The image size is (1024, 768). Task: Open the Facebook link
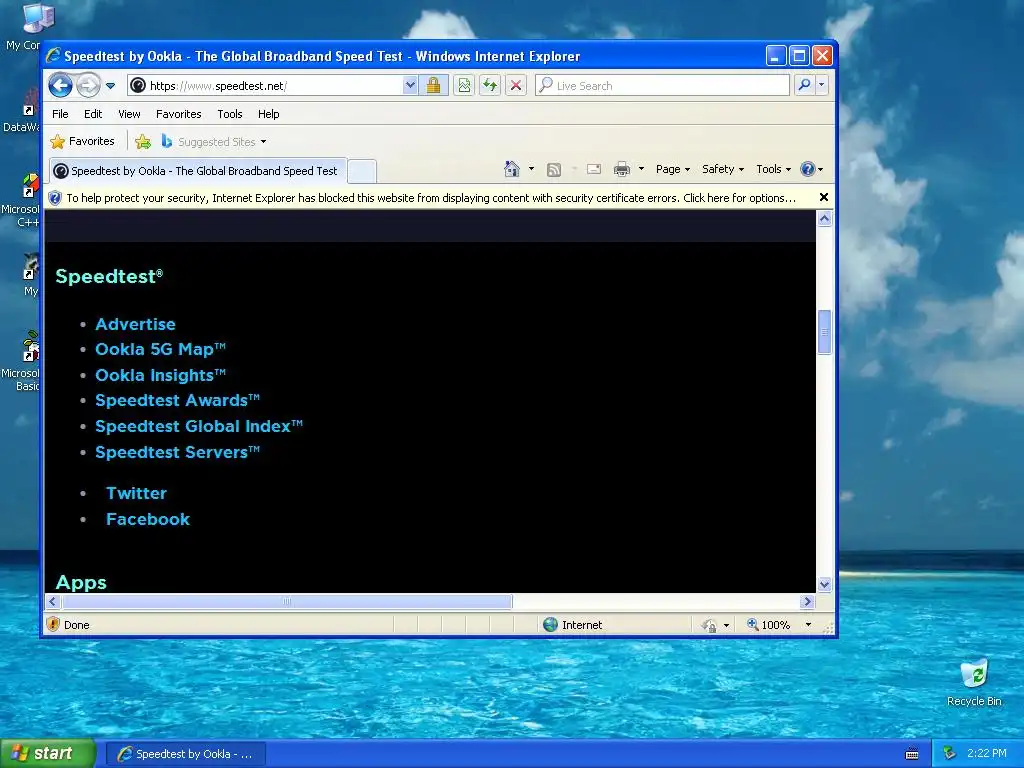pos(148,519)
